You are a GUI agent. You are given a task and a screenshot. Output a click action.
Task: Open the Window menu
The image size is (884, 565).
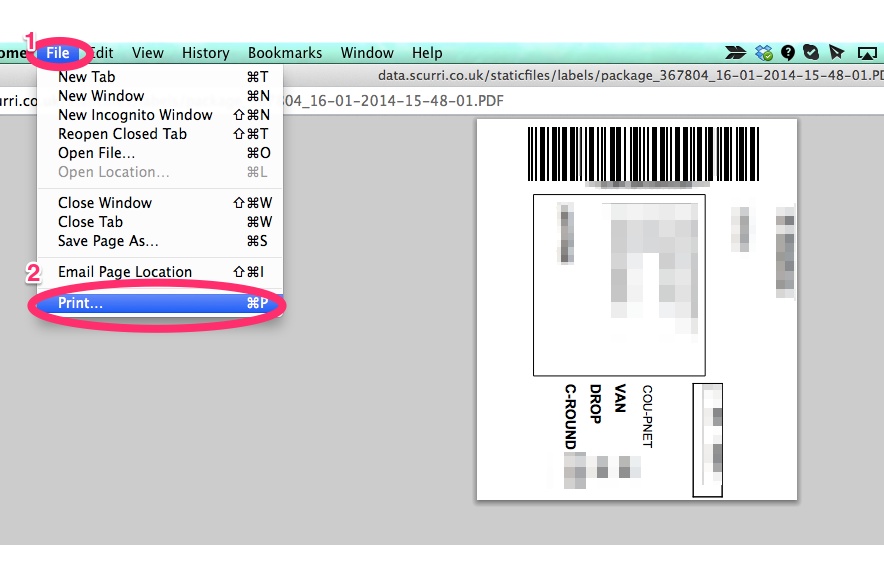point(367,53)
